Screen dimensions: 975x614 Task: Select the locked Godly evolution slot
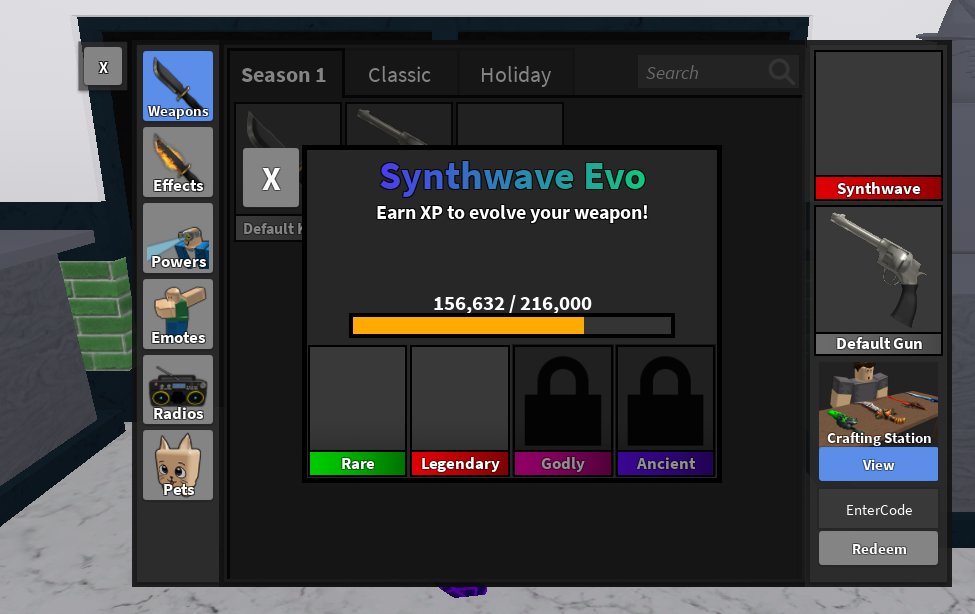[x=563, y=411]
